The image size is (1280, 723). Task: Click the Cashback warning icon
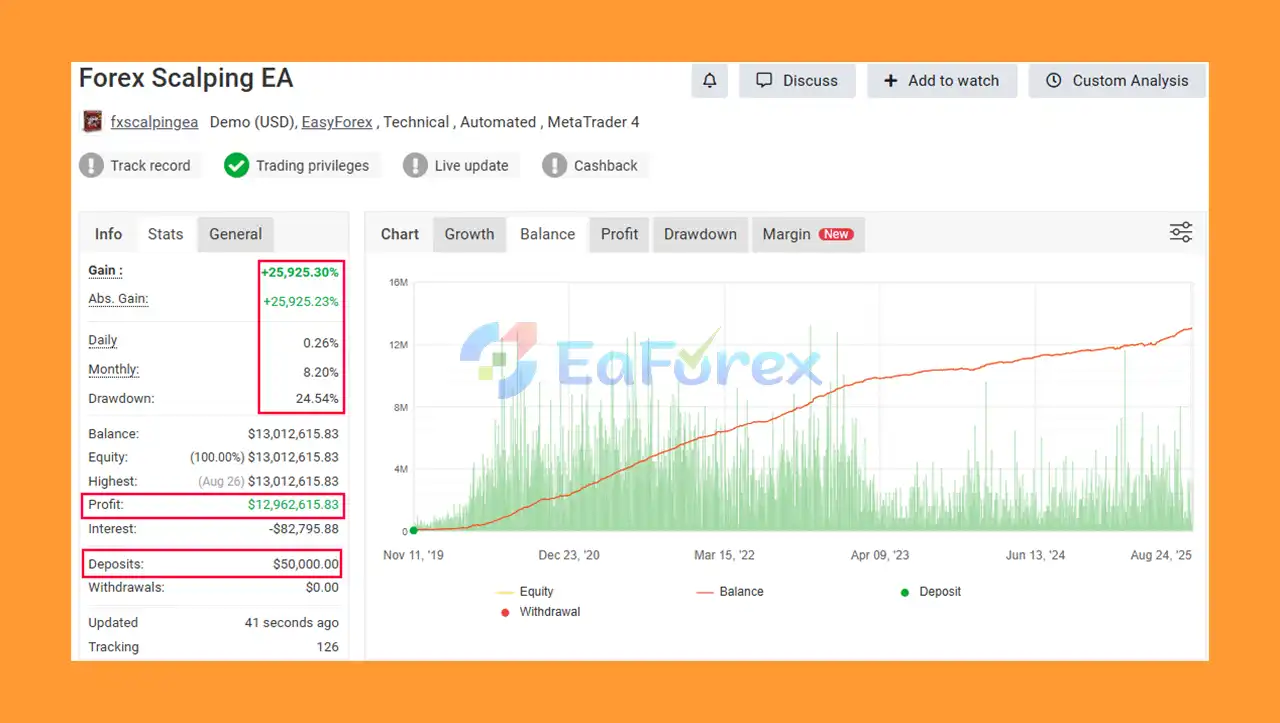pyautogui.click(x=555, y=165)
